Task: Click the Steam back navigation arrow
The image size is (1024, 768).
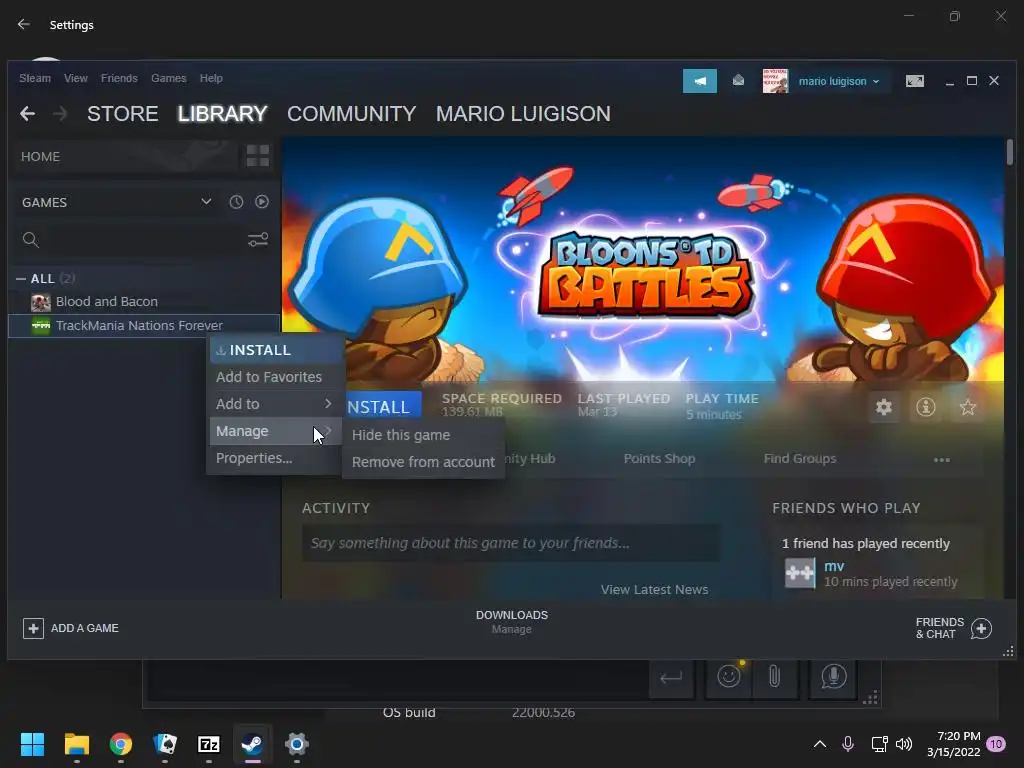Action: [x=27, y=114]
